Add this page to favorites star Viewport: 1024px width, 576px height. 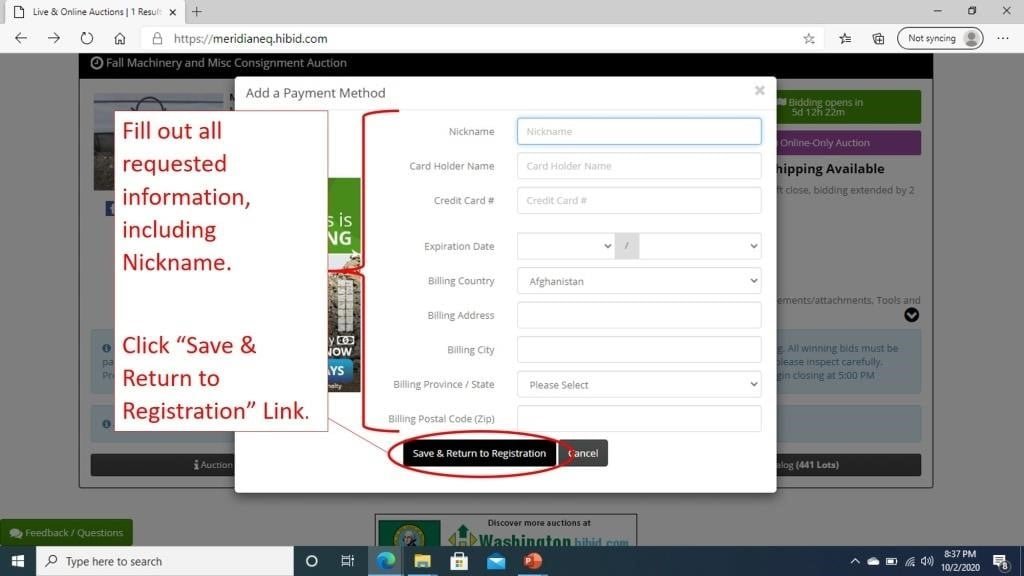point(809,39)
